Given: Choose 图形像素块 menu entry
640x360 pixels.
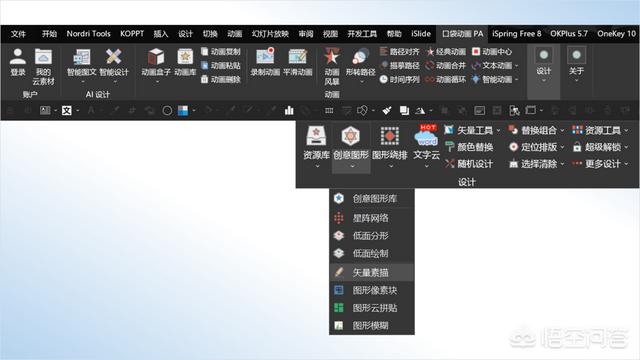Looking at the screenshot, I should coord(372,290).
